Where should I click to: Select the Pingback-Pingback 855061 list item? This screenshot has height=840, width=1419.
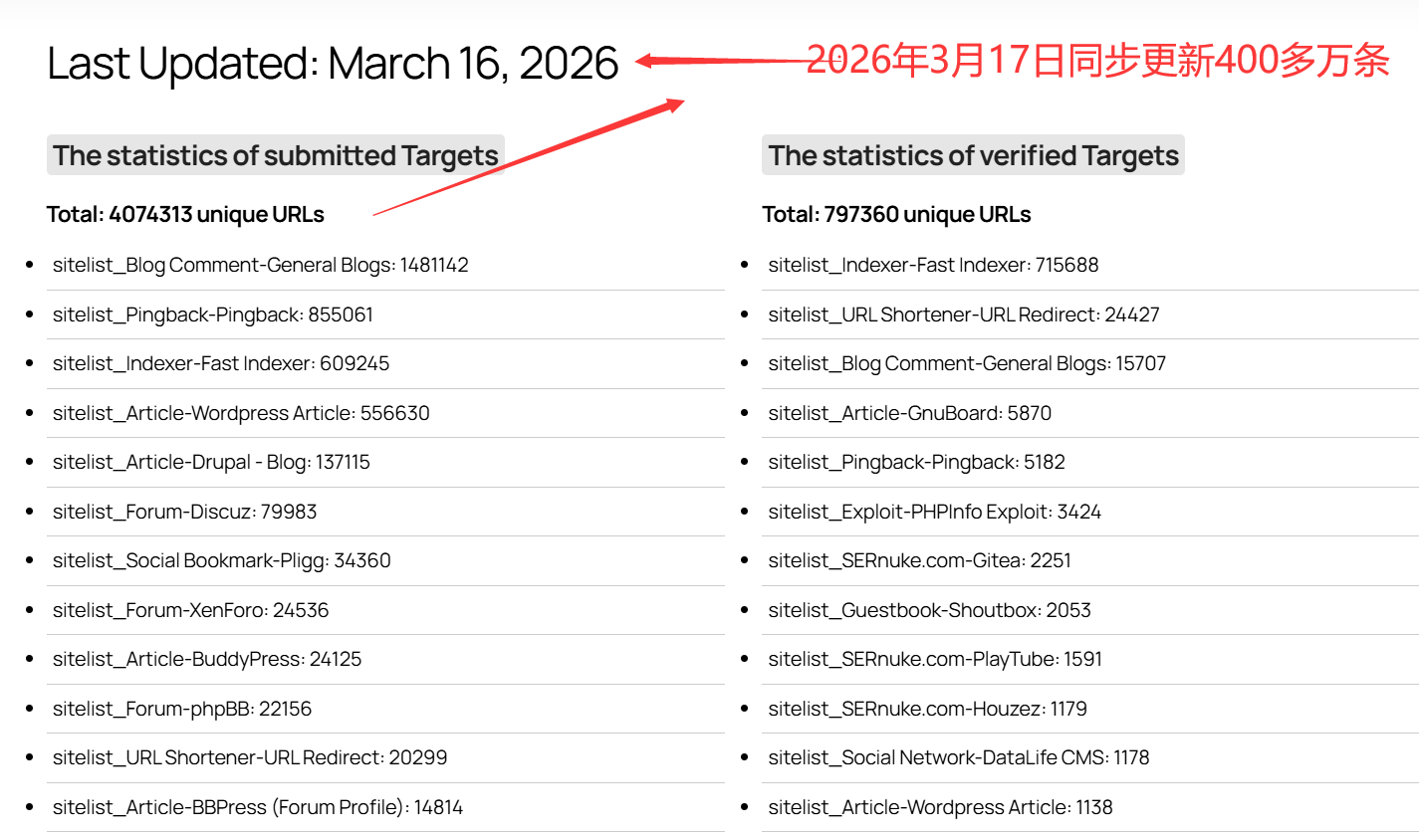pyautogui.click(x=212, y=315)
